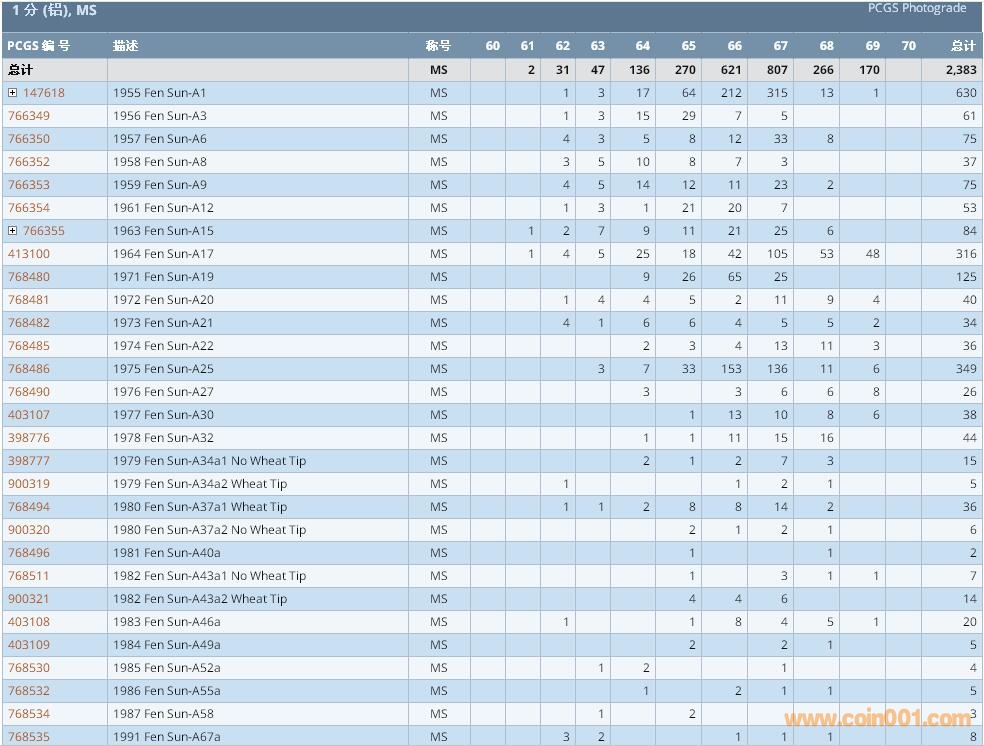Open PCGS number 766349 link
This screenshot has height=746, width=984.
(x=29, y=116)
